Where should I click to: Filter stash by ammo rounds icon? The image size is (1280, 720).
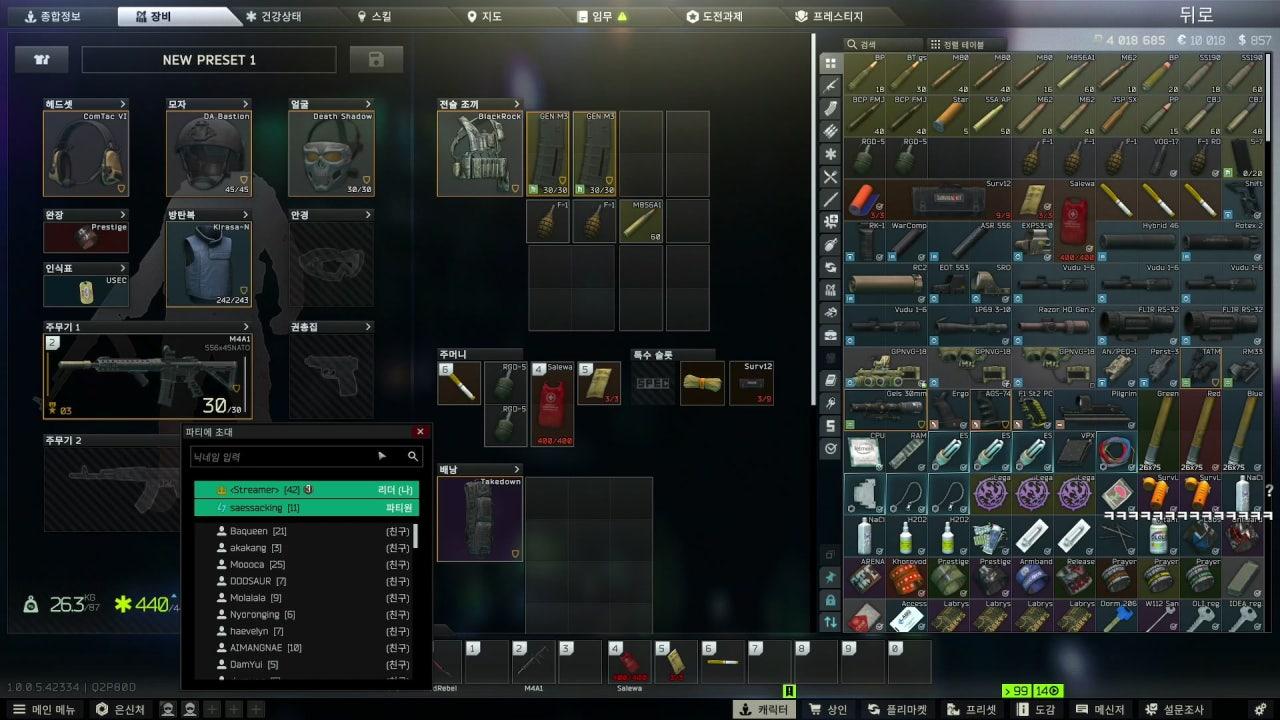pos(830,131)
